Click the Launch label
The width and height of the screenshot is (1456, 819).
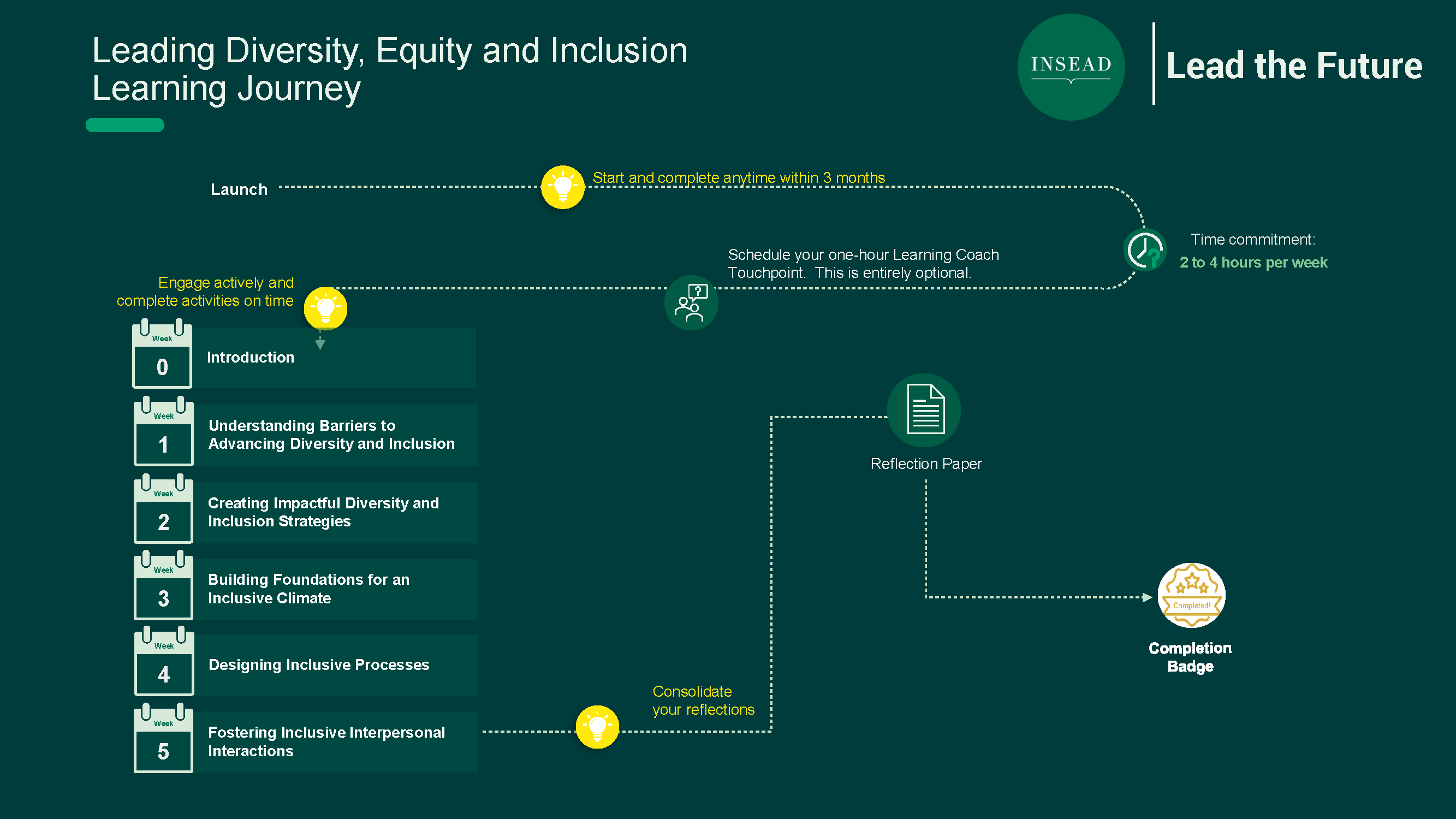pos(239,189)
